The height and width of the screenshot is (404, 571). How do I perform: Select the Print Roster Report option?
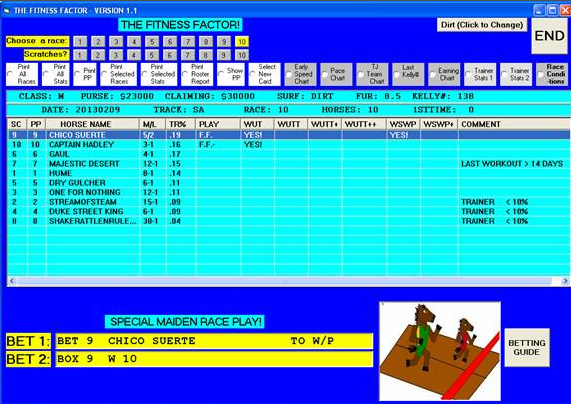click(x=197, y=74)
